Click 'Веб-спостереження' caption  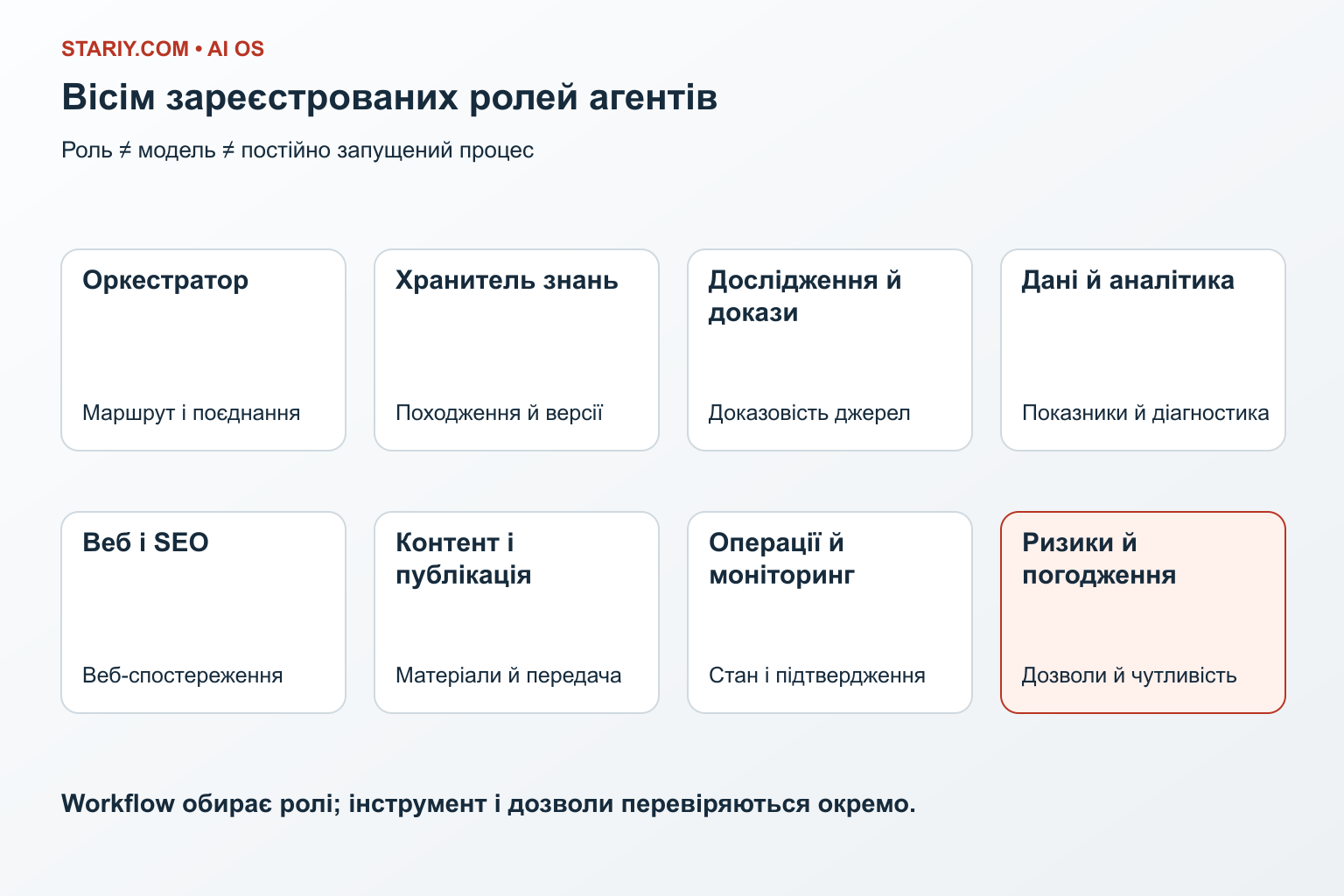click(x=182, y=675)
